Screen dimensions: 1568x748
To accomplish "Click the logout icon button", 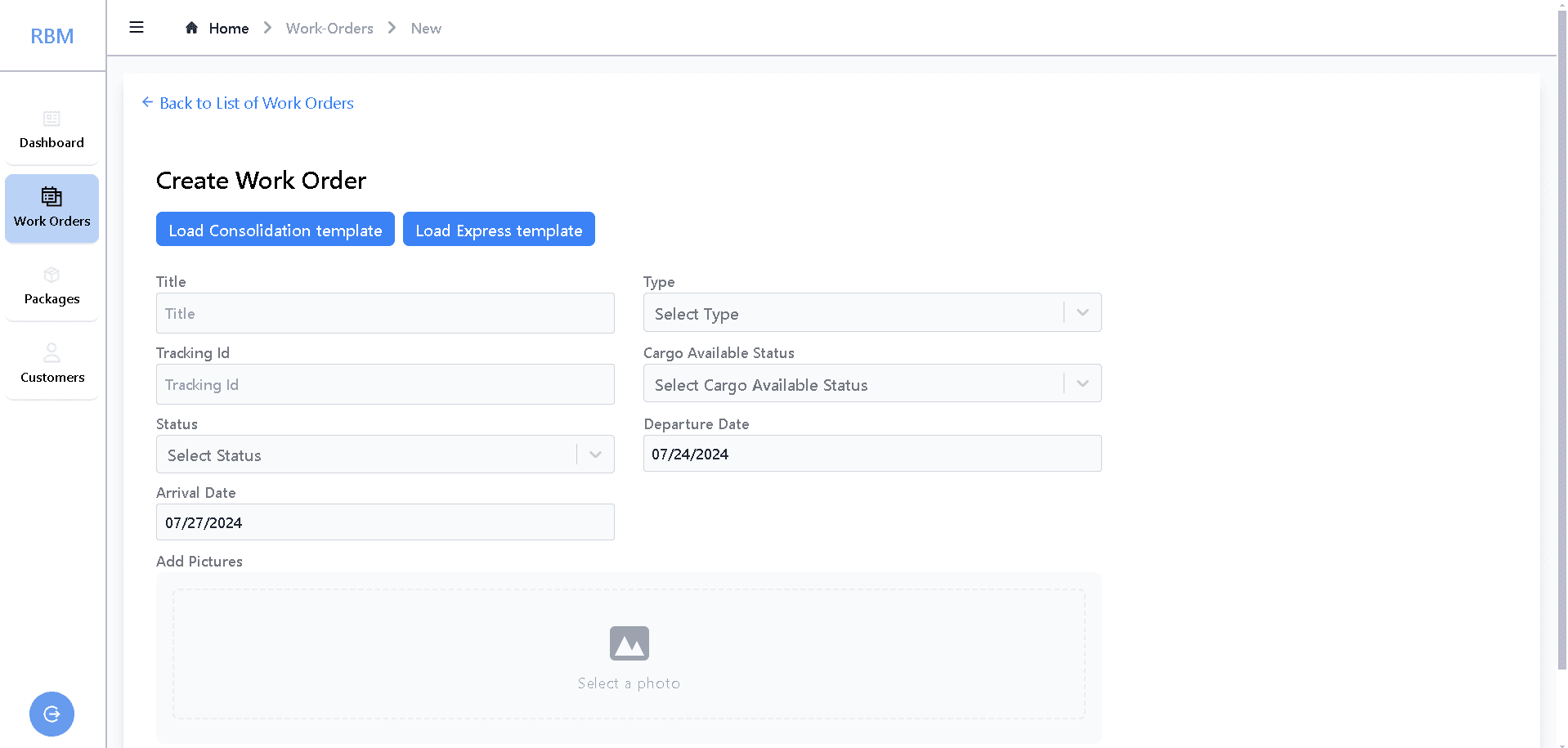I will coord(52,714).
